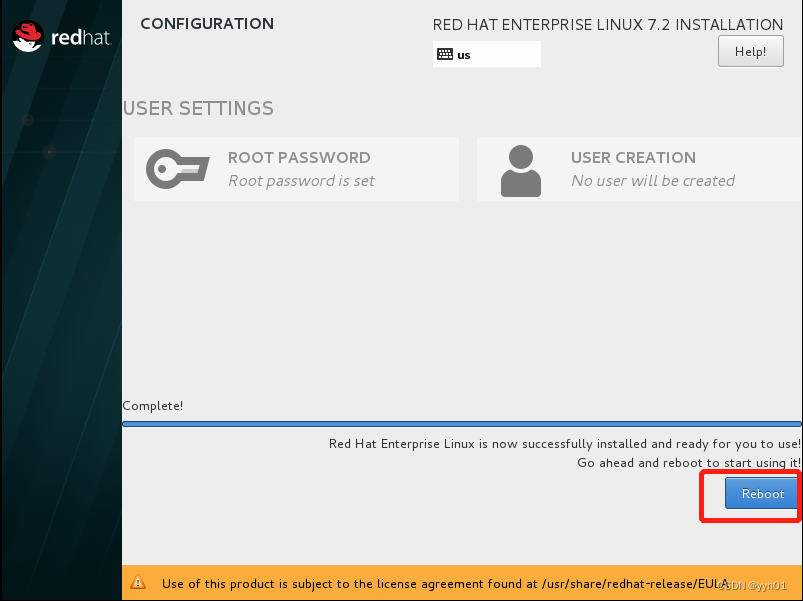Click the blue installation progress bar
Viewport: 803px width, 601px height.
click(x=462, y=421)
